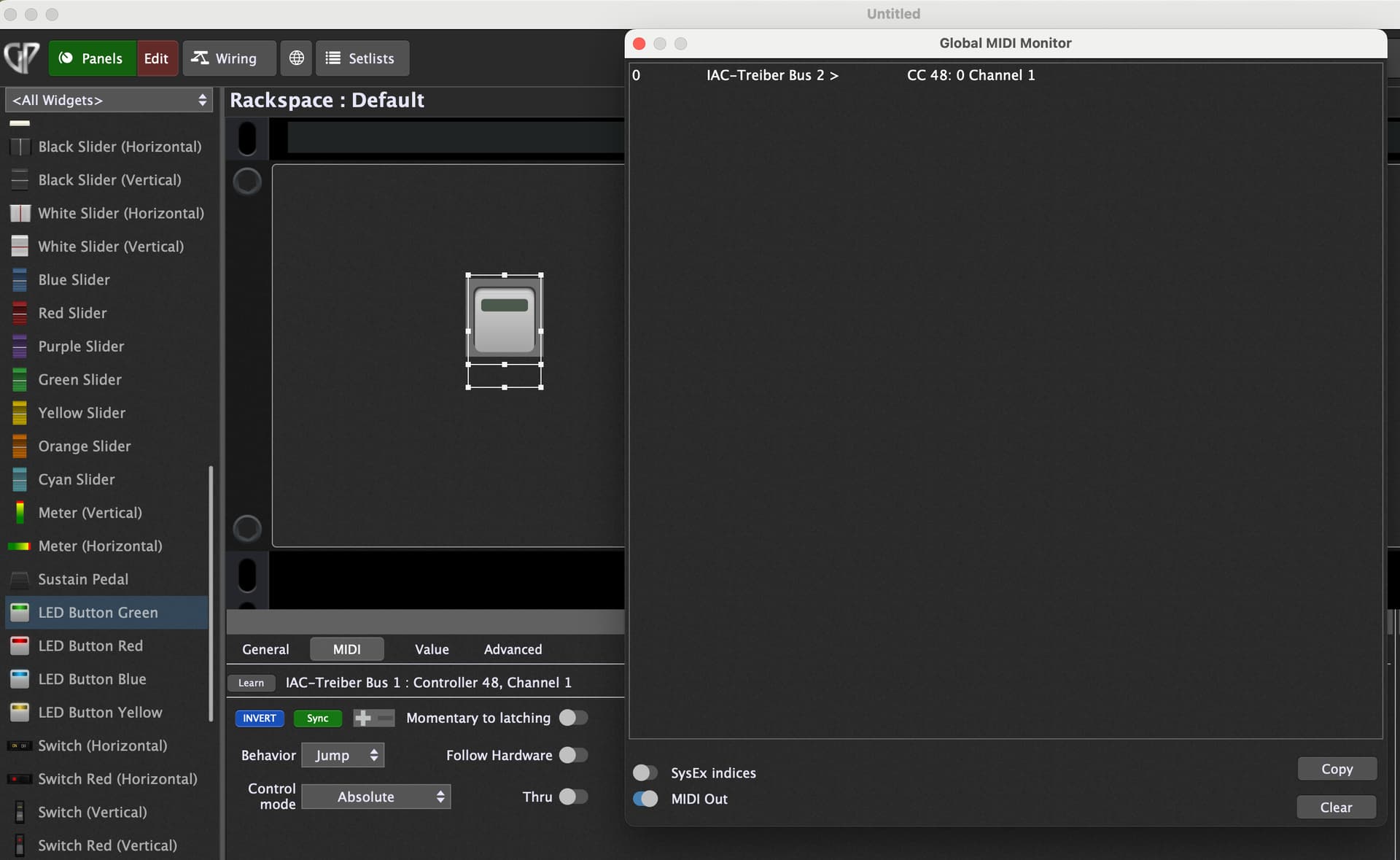
Task: Toggle Momentary to latching switch
Action: (x=573, y=718)
